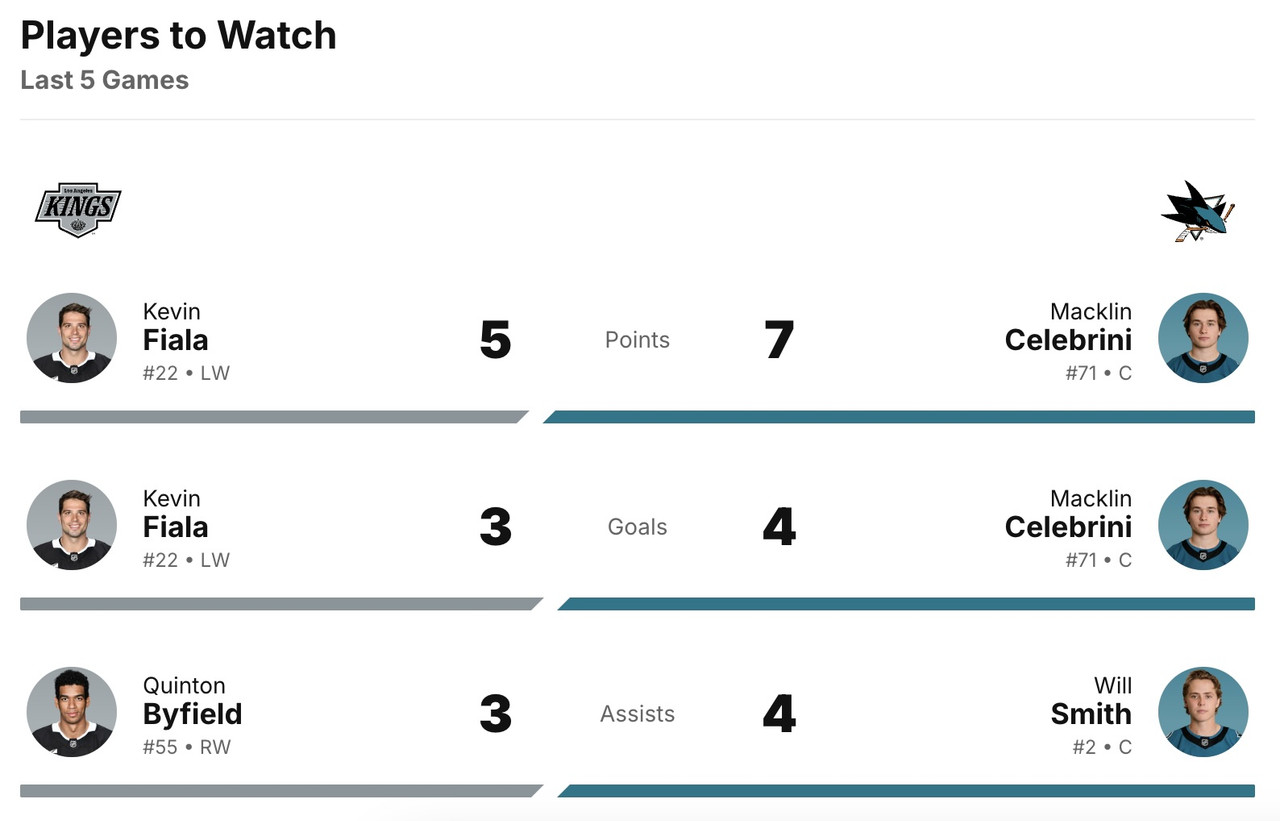Click the San Jose Sharks logo
Image resolution: width=1280 pixels, height=821 pixels.
1197,212
